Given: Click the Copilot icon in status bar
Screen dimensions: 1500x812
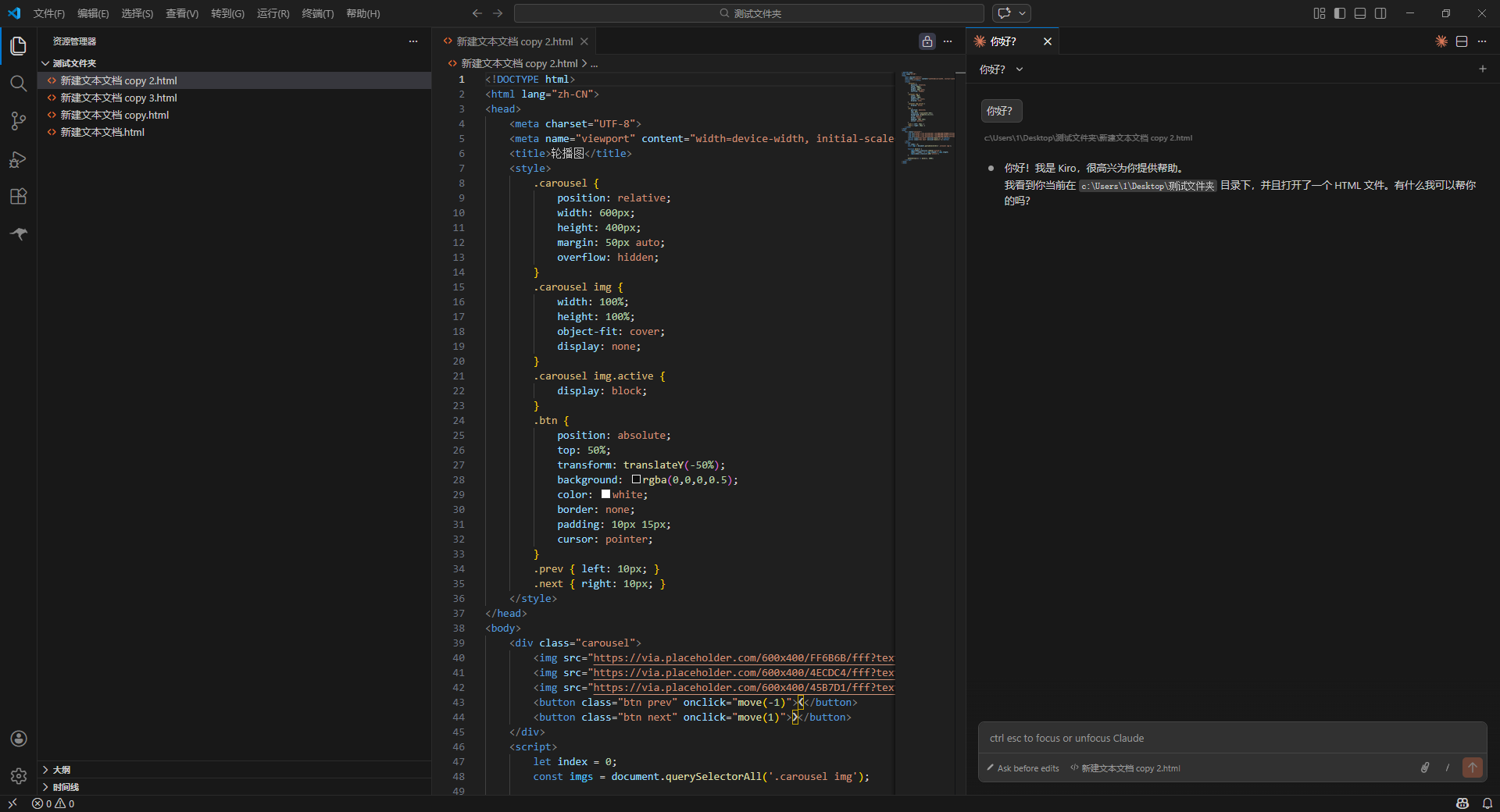Looking at the screenshot, I should (x=1462, y=803).
